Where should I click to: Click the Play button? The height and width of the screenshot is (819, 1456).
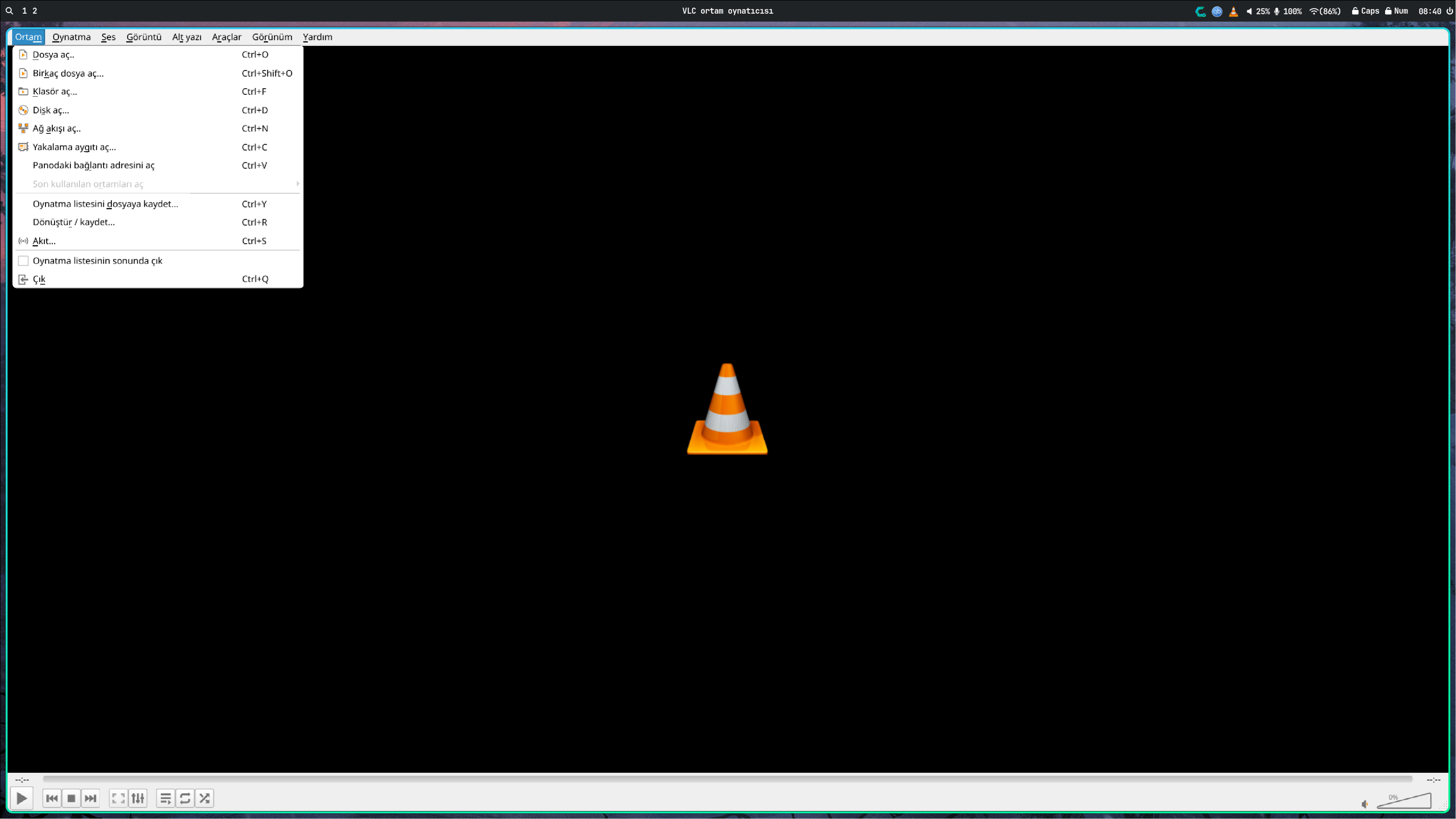22,798
